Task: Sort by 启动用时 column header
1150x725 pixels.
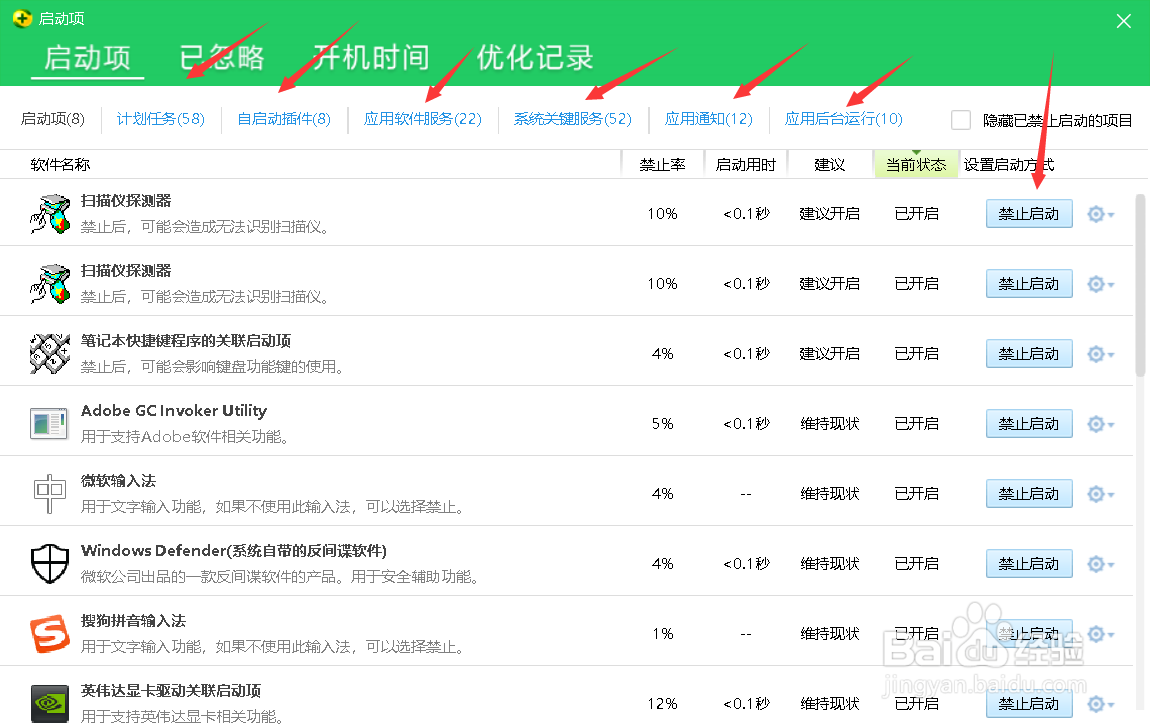Action: 745,165
